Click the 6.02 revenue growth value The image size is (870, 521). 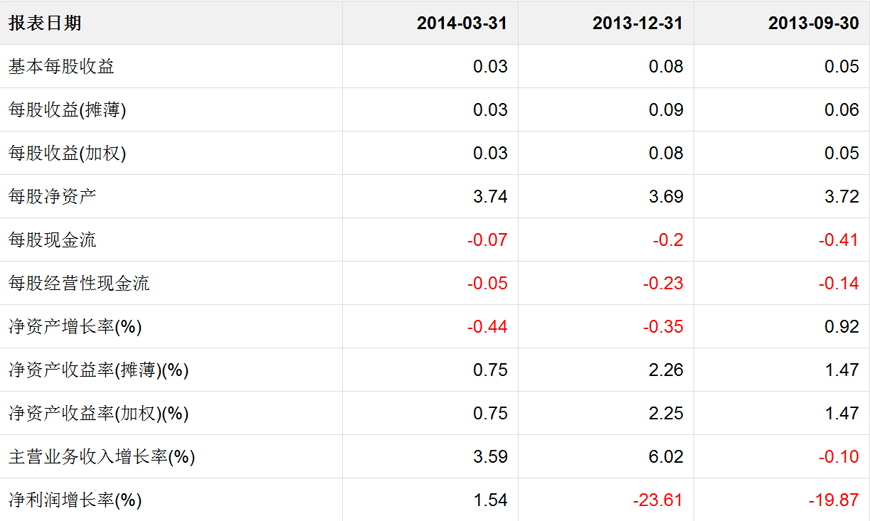click(x=666, y=457)
